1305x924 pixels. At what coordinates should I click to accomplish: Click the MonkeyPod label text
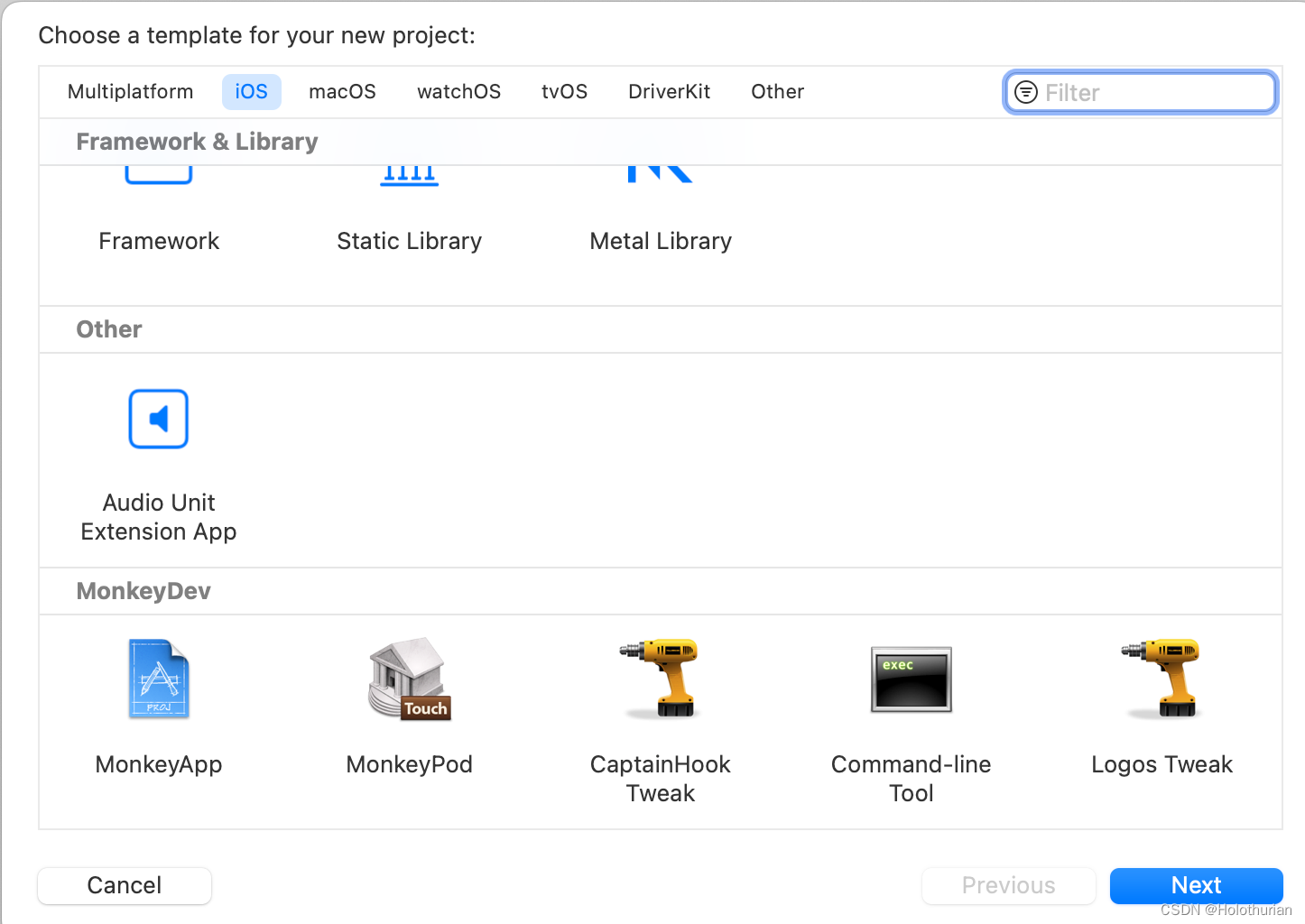(x=410, y=764)
